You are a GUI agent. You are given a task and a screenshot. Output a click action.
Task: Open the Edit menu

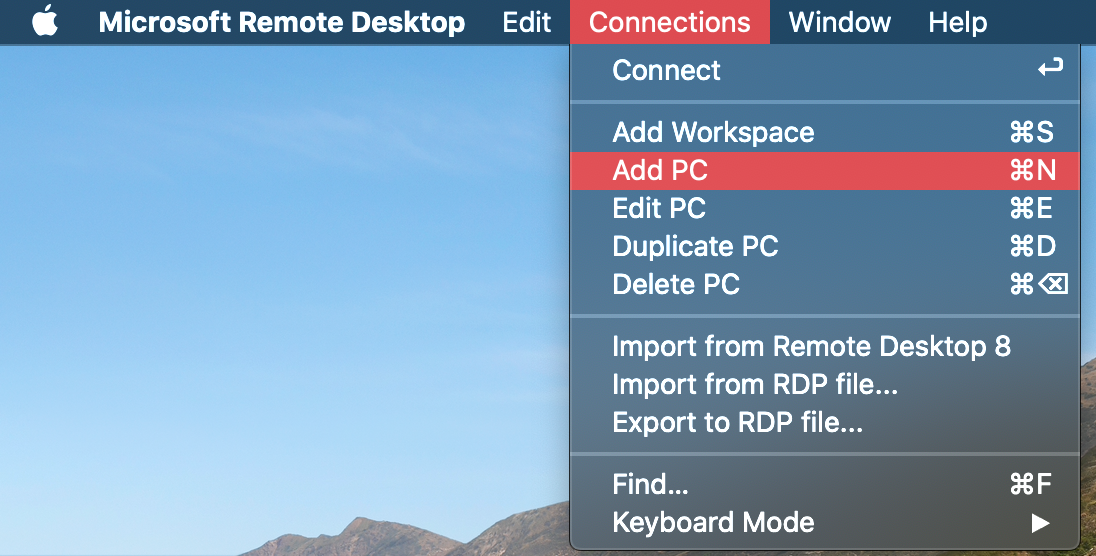point(526,22)
